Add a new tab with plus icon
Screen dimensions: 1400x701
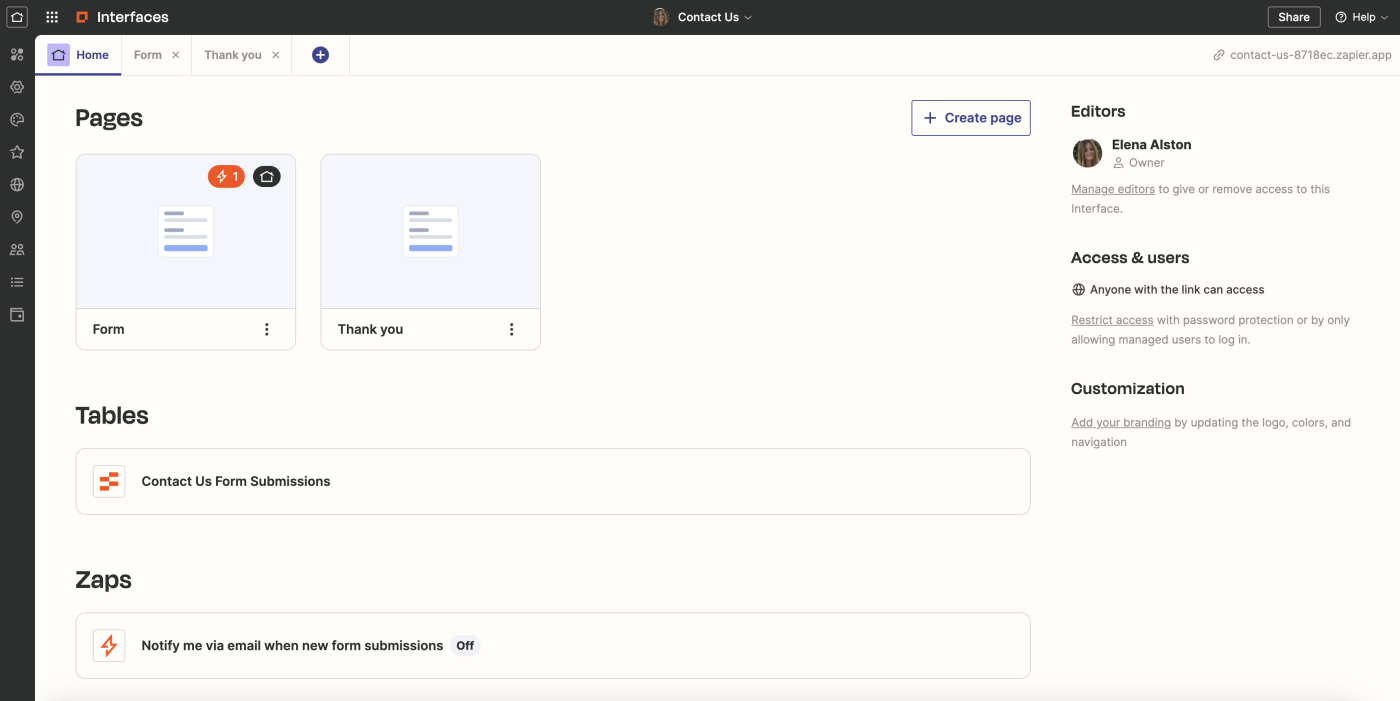coord(320,55)
